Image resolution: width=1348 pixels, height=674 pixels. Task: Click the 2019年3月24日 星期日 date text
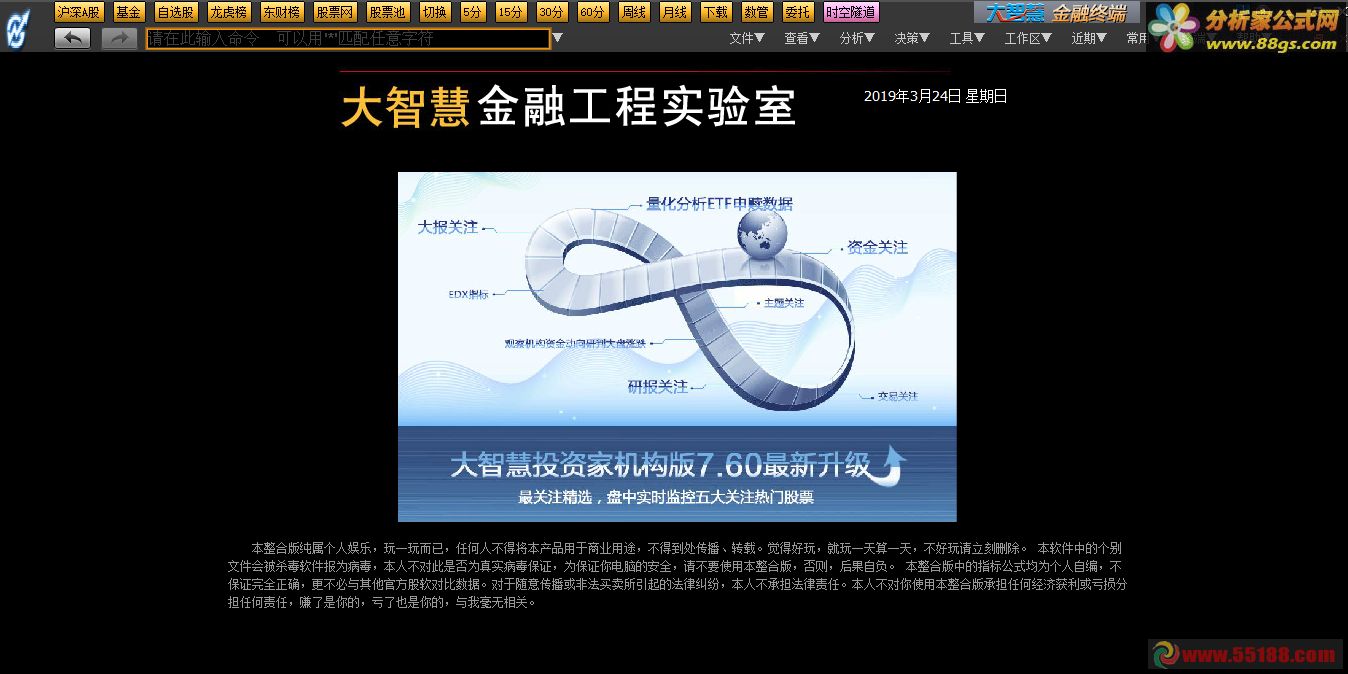point(935,96)
